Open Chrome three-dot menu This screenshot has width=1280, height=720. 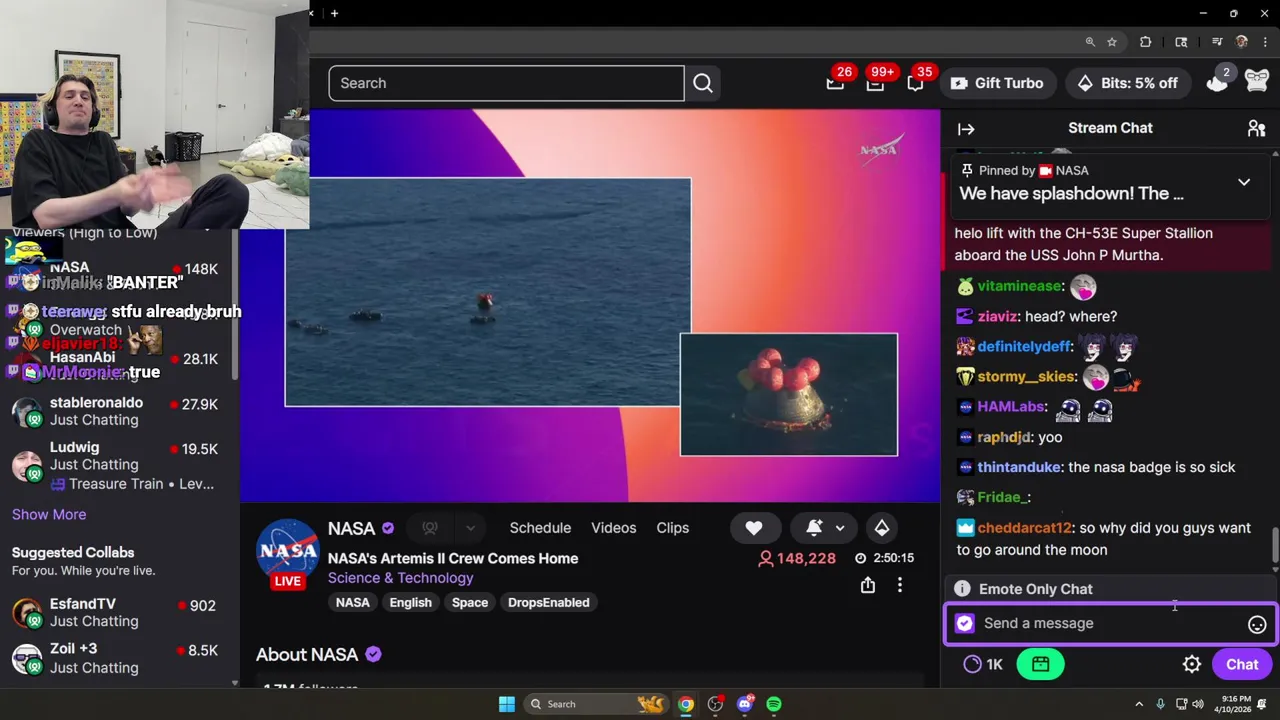[1265, 42]
